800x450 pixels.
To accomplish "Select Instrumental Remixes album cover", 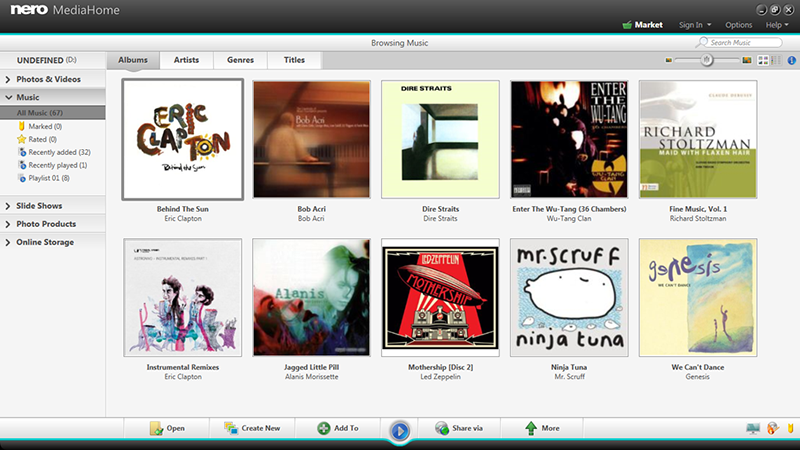I will point(183,297).
